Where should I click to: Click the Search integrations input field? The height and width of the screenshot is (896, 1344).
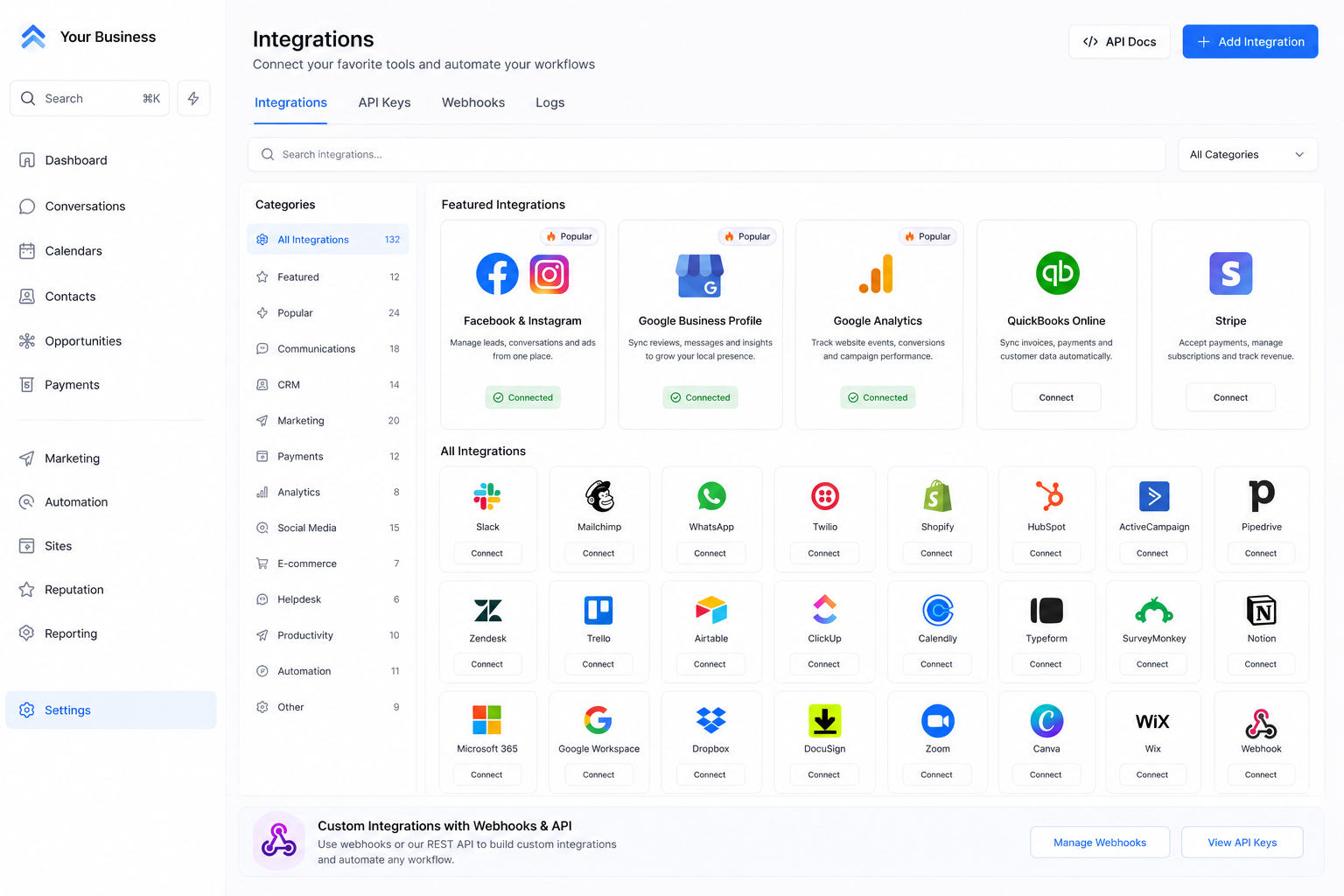click(x=707, y=154)
